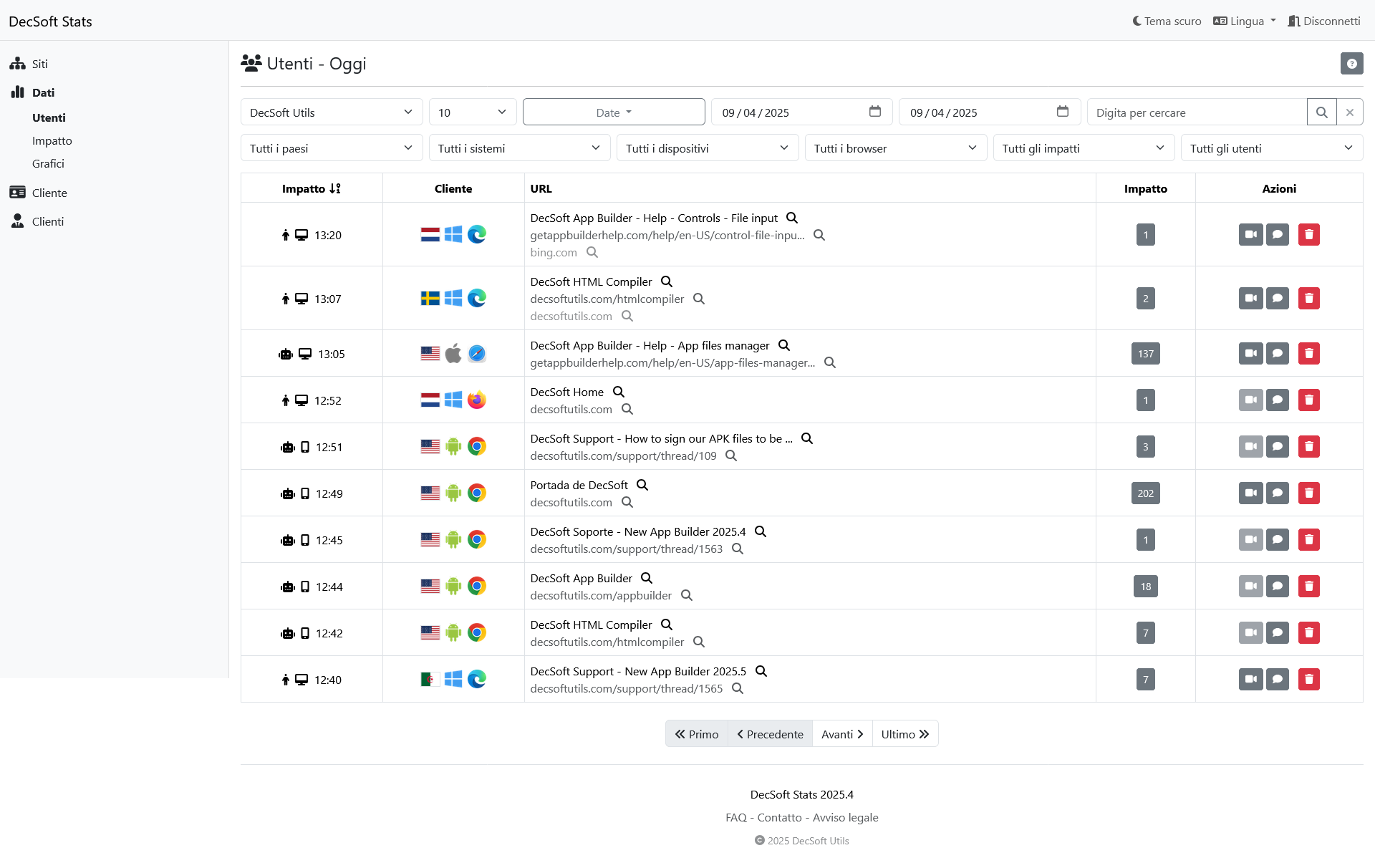
Task: Click the Avviso legale footer link
Action: (x=845, y=817)
